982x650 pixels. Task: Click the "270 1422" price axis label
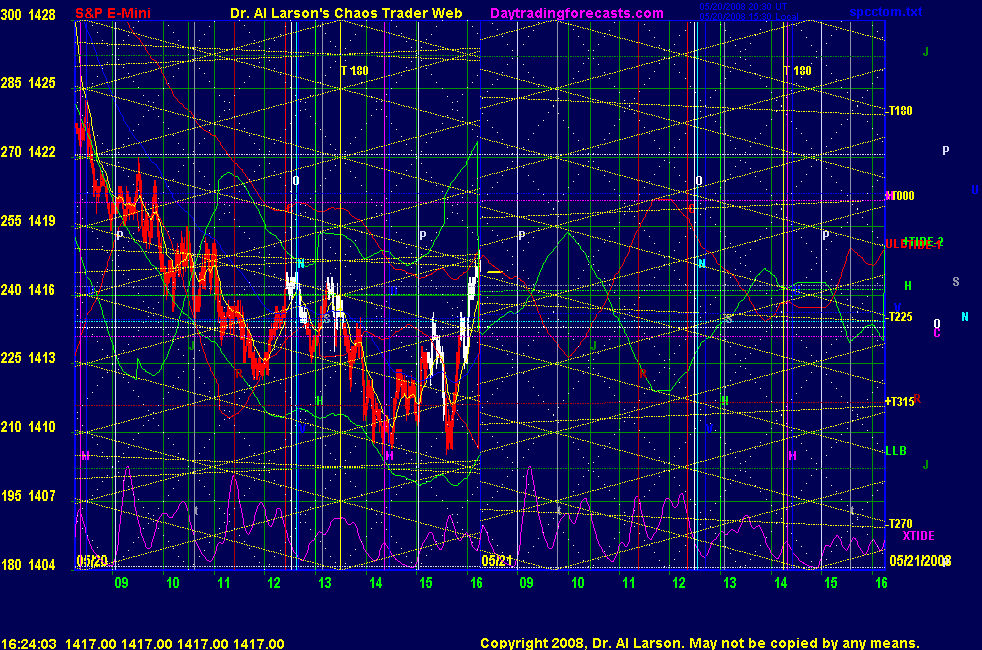(x=28, y=152)
